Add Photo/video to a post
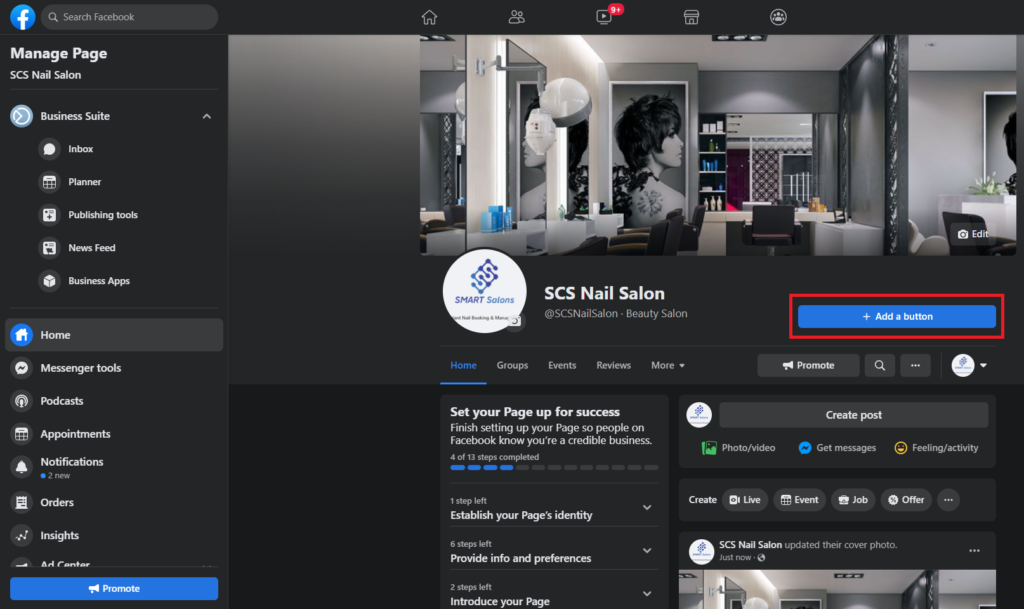 pyautogui.click(x=738, y=448)
